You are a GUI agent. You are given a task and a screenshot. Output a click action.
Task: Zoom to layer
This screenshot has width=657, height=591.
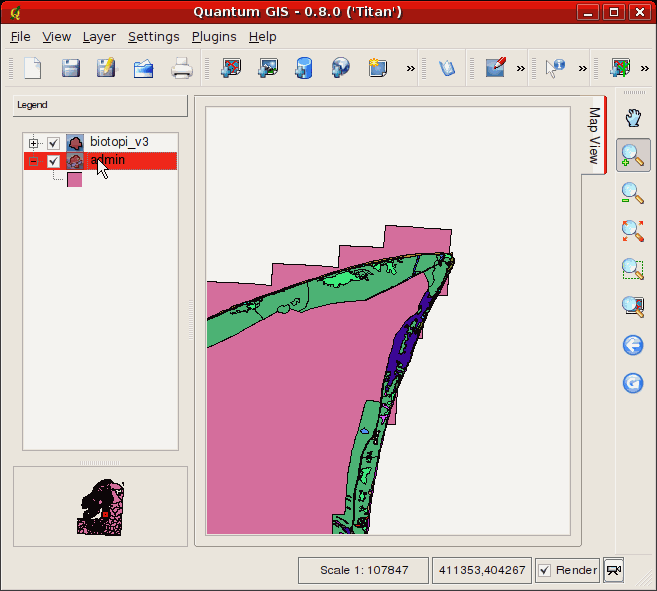[633, 306]
